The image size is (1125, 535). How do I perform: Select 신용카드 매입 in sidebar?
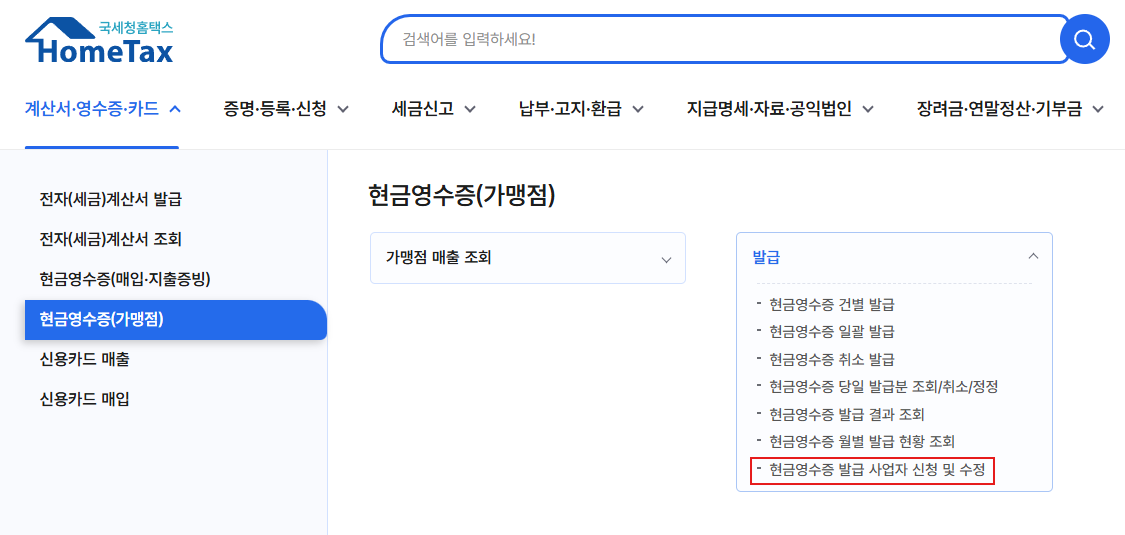tap(85, 399)
